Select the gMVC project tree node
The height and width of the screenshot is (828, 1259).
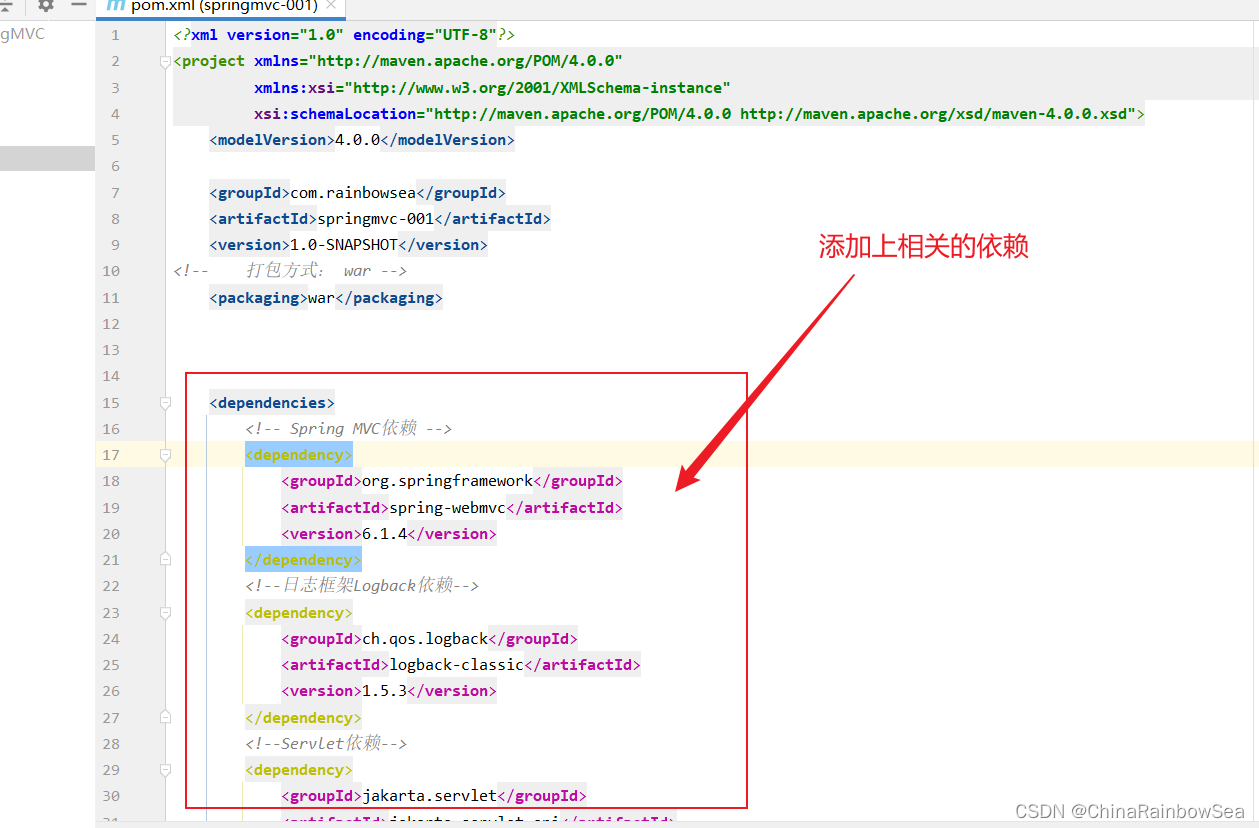click(x=22, y=34)
